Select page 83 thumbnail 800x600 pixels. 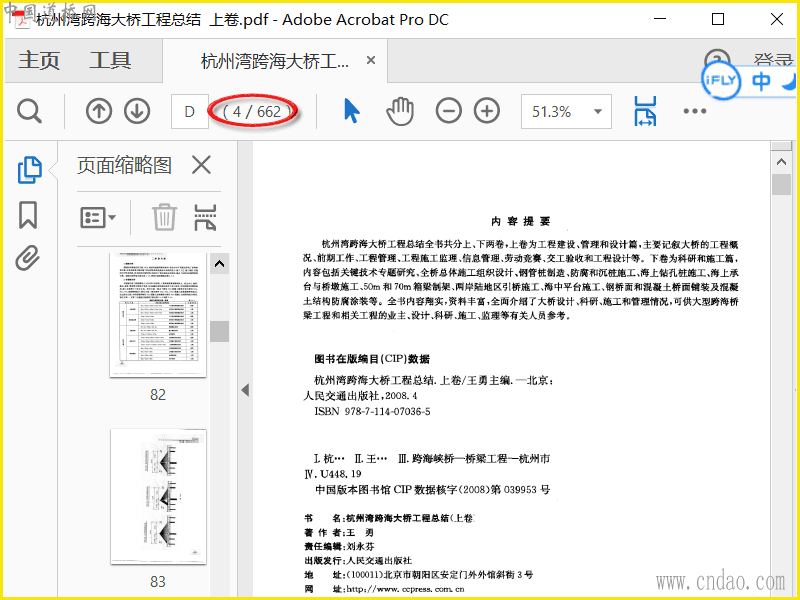tap(158, 497)
